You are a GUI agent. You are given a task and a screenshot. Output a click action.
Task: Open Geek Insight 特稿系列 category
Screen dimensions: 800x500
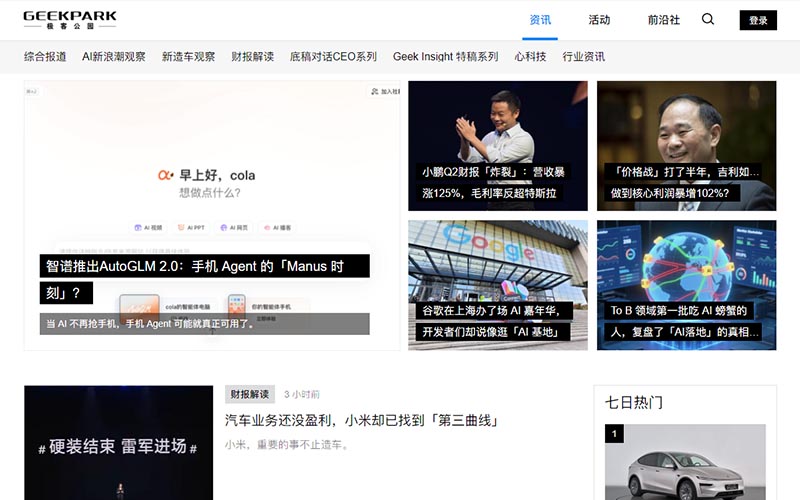click(445, 57)
